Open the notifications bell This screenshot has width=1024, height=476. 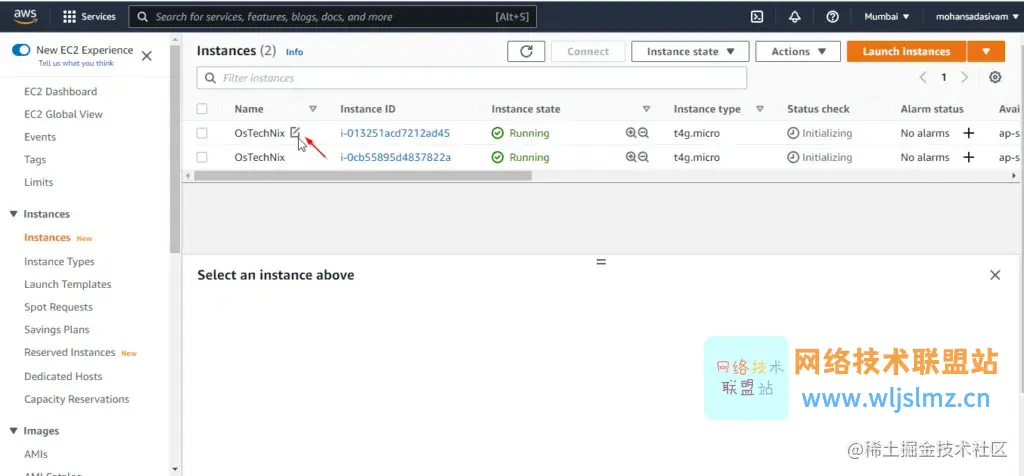[795, 17]
